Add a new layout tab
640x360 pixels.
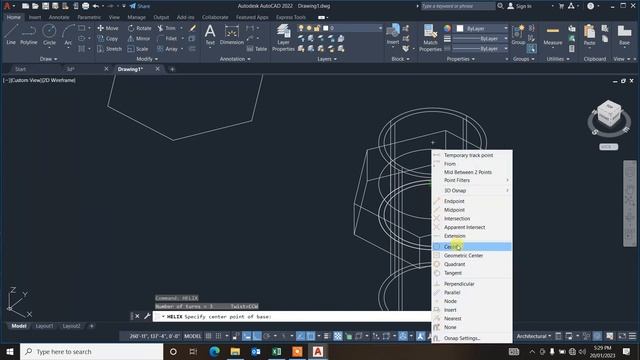click(91, 326)
